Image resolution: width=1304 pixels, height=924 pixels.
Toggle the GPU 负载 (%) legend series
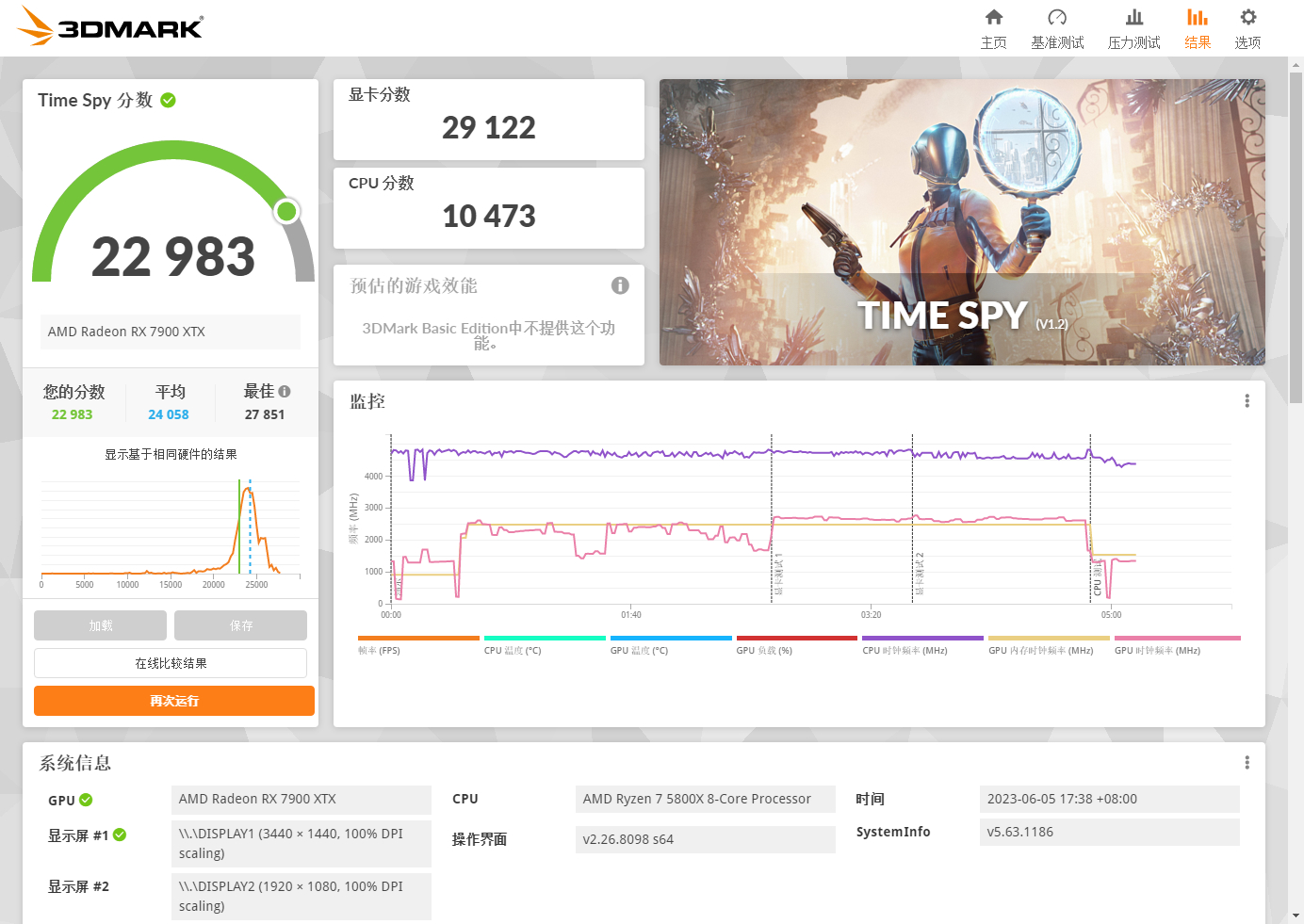[797, 645]
